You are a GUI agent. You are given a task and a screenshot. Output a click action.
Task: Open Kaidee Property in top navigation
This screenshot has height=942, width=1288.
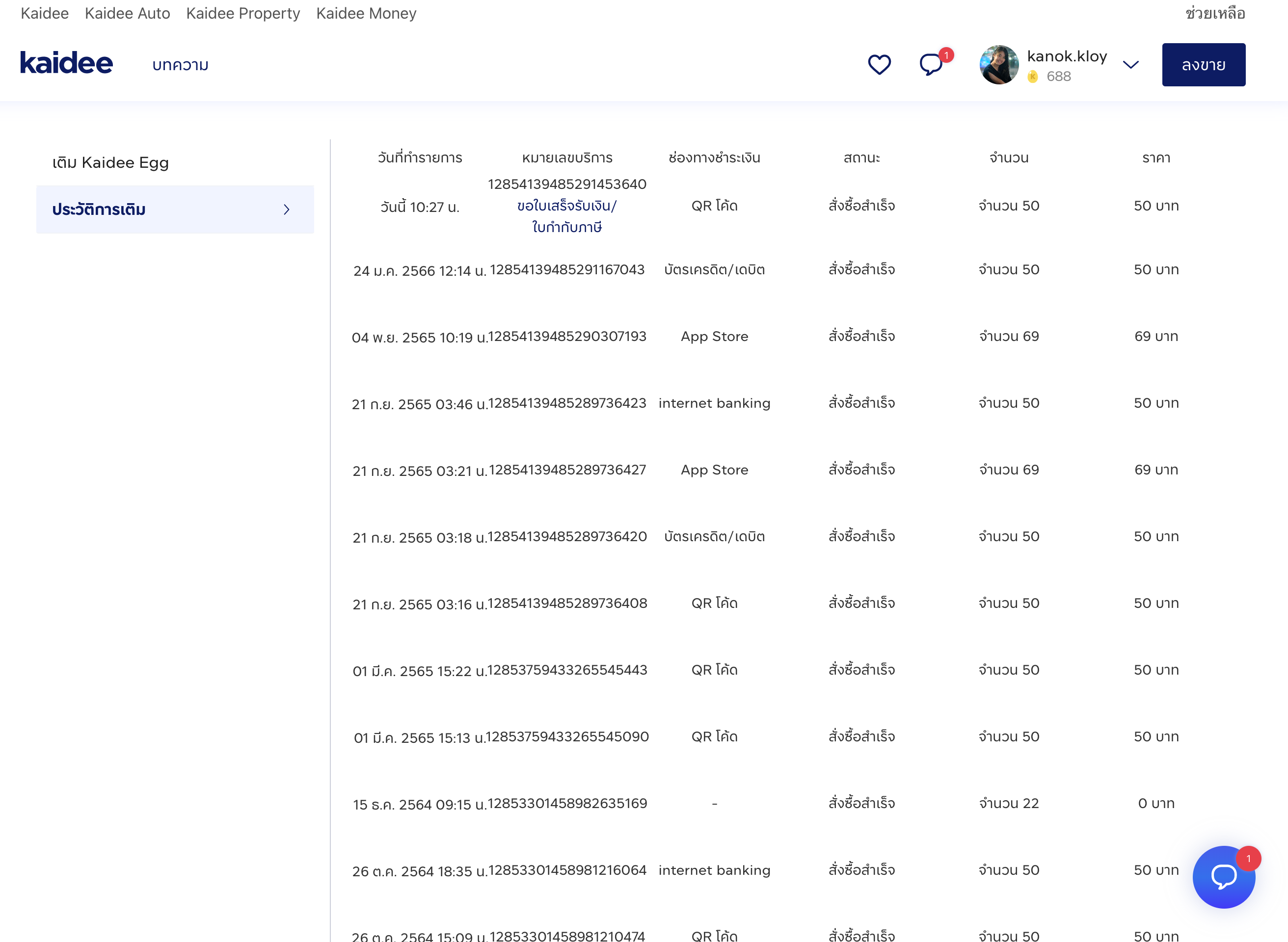click(x=243, y=13)
